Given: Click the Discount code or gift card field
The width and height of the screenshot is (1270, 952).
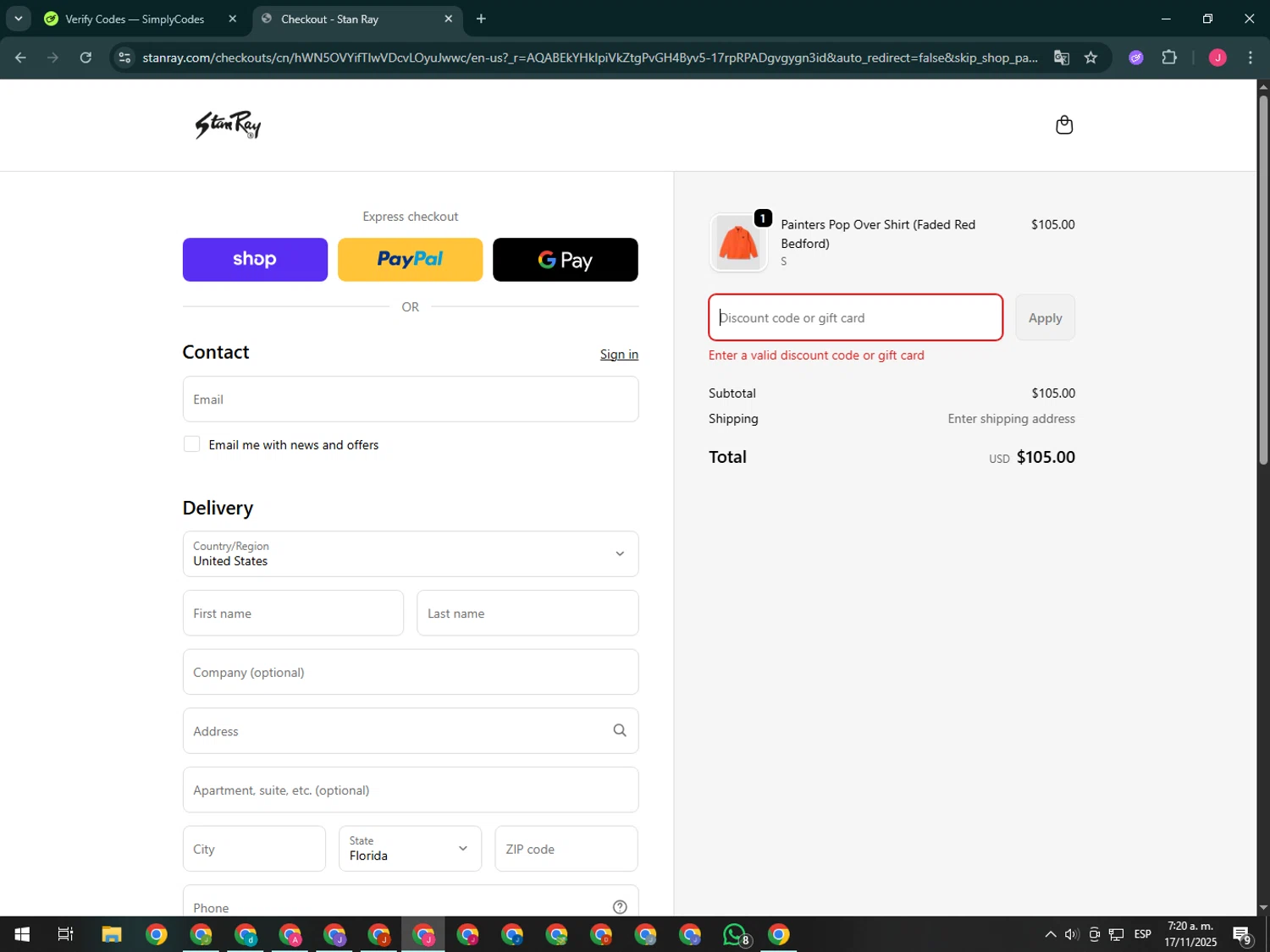Looking at the screenshot, I should [x=856, y=317].
